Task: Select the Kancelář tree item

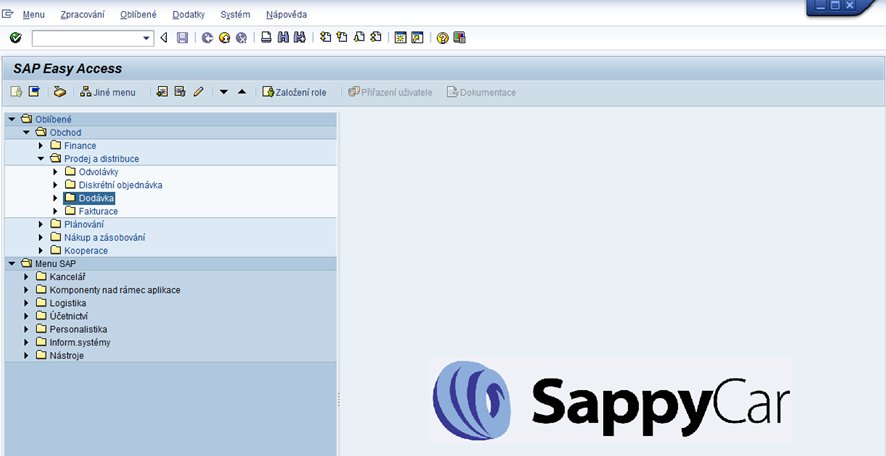Action: click(x=68, y=277)
